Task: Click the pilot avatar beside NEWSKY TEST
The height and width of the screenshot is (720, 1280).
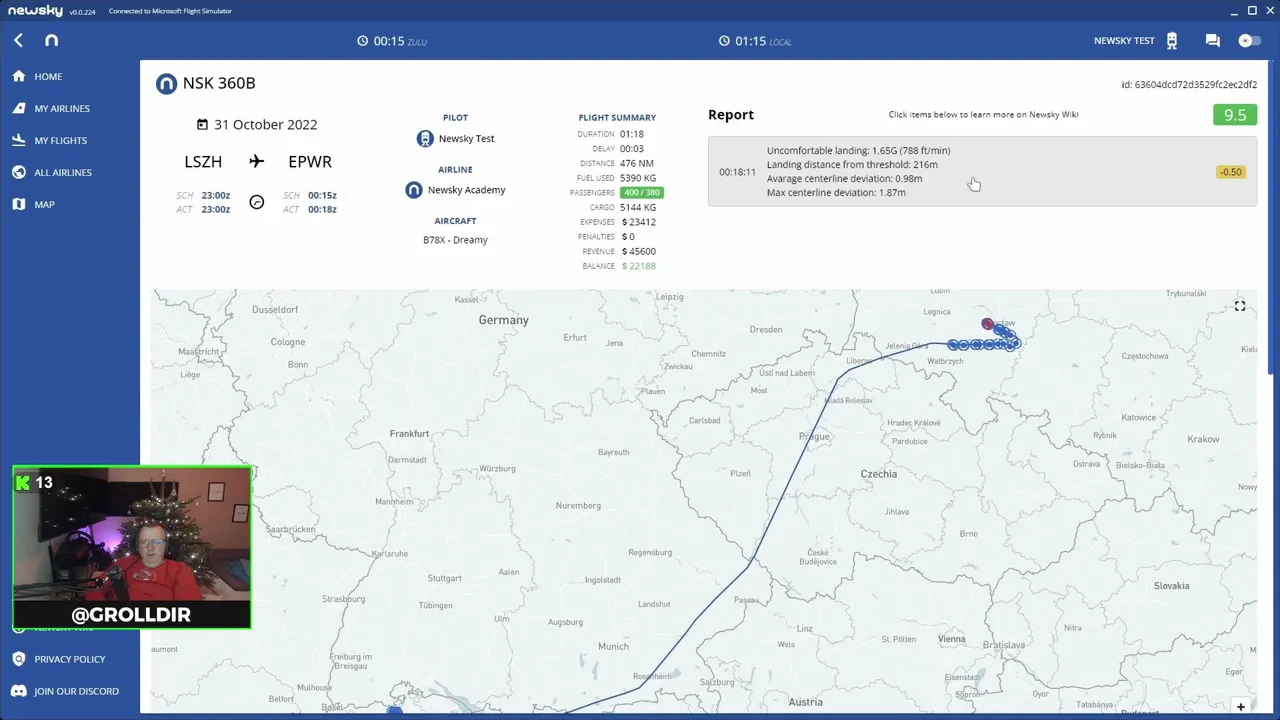Action: 1172,41
